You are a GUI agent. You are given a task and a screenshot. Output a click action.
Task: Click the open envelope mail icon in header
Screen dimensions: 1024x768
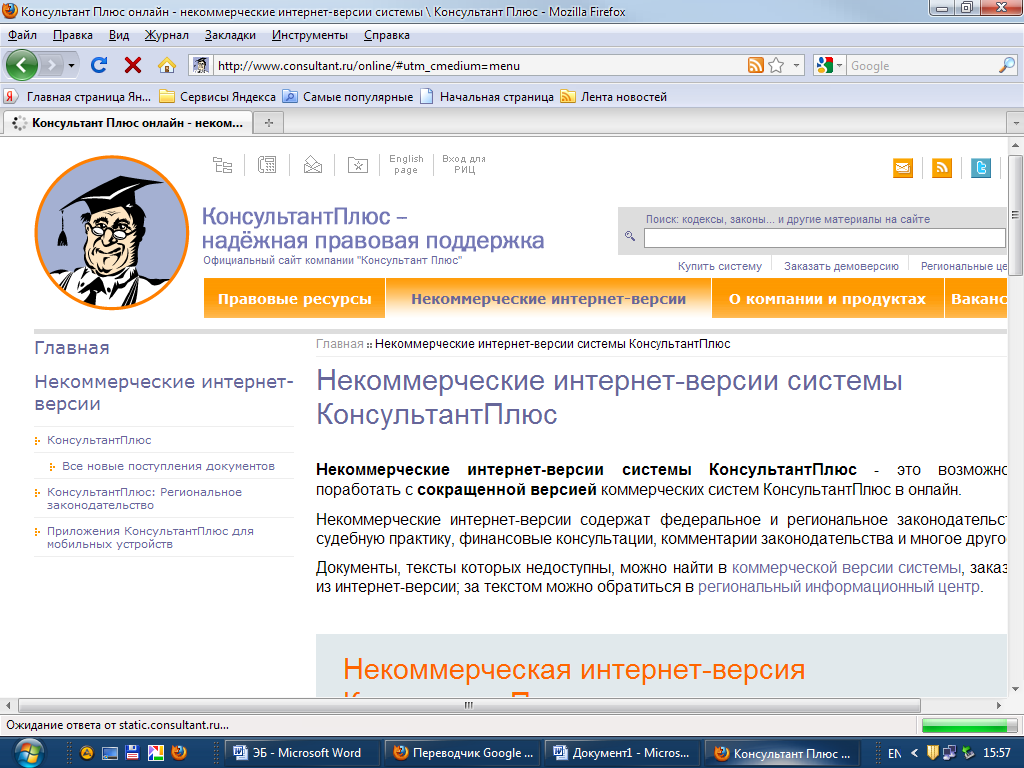point(313,165)
